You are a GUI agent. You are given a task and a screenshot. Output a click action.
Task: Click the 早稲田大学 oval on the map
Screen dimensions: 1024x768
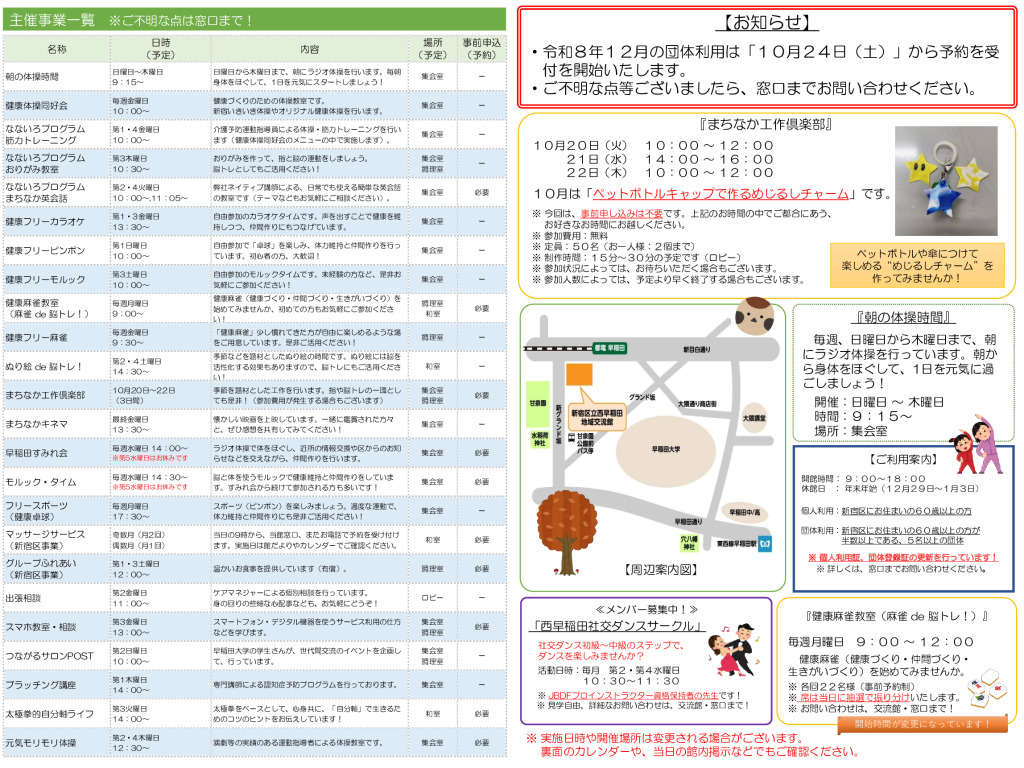click(665, 449)
